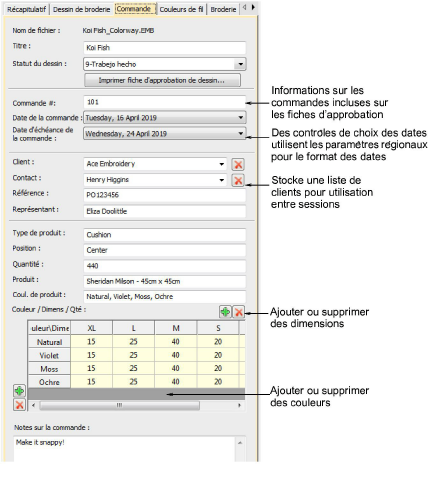
Task: Expand the Client dropdown list
Action: [x=222, y=164]
